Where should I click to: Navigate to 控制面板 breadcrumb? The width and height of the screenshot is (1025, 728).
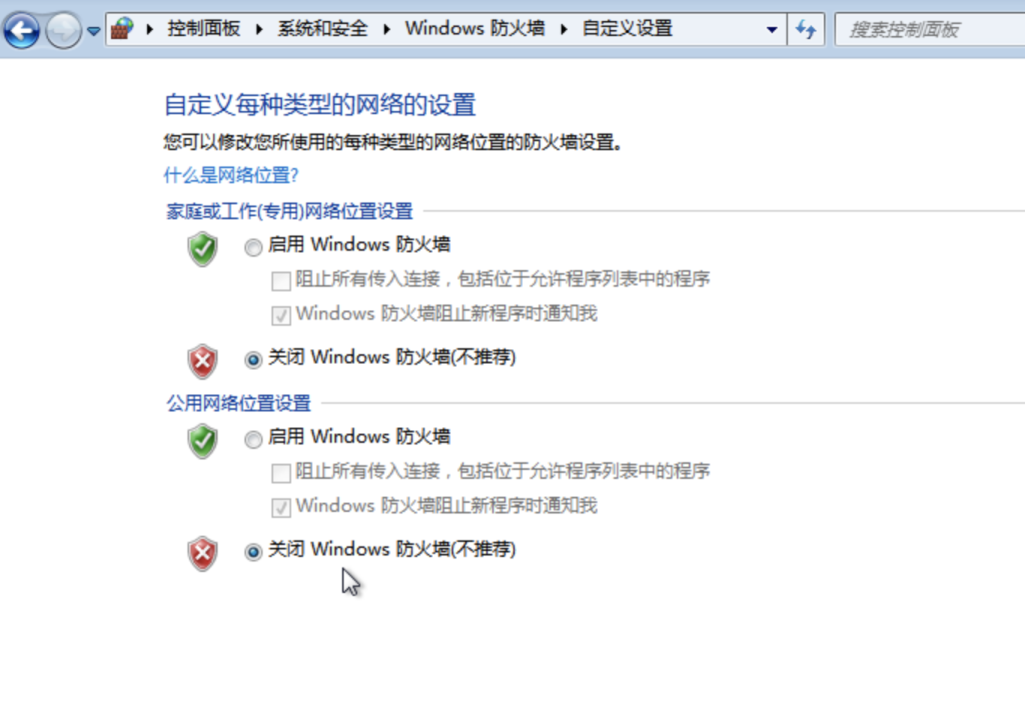[x=203, y=29]
